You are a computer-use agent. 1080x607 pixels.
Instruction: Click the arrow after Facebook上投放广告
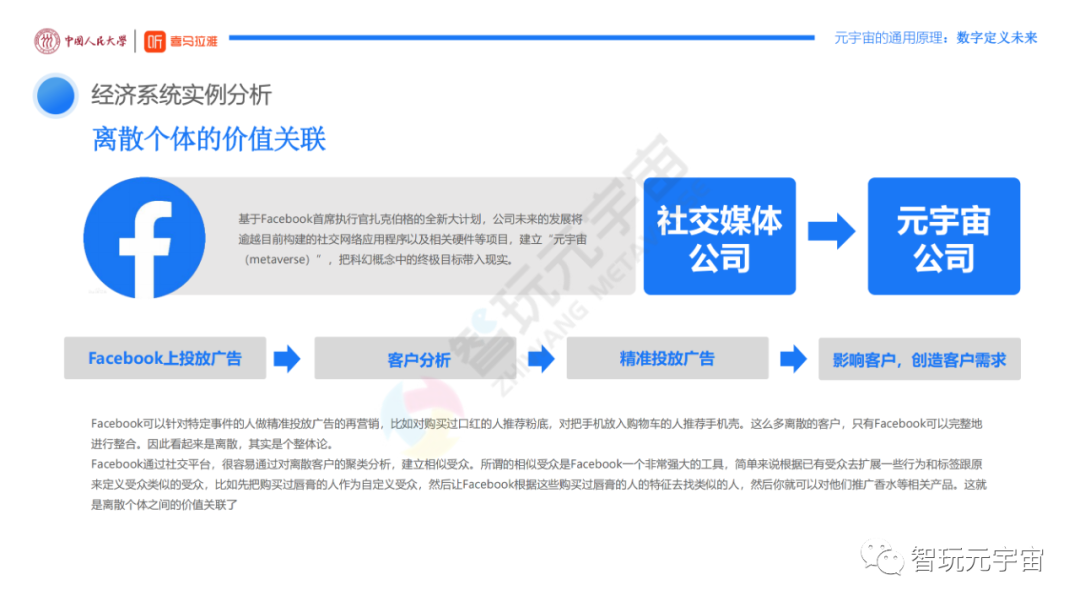click(x=287, y=358)
